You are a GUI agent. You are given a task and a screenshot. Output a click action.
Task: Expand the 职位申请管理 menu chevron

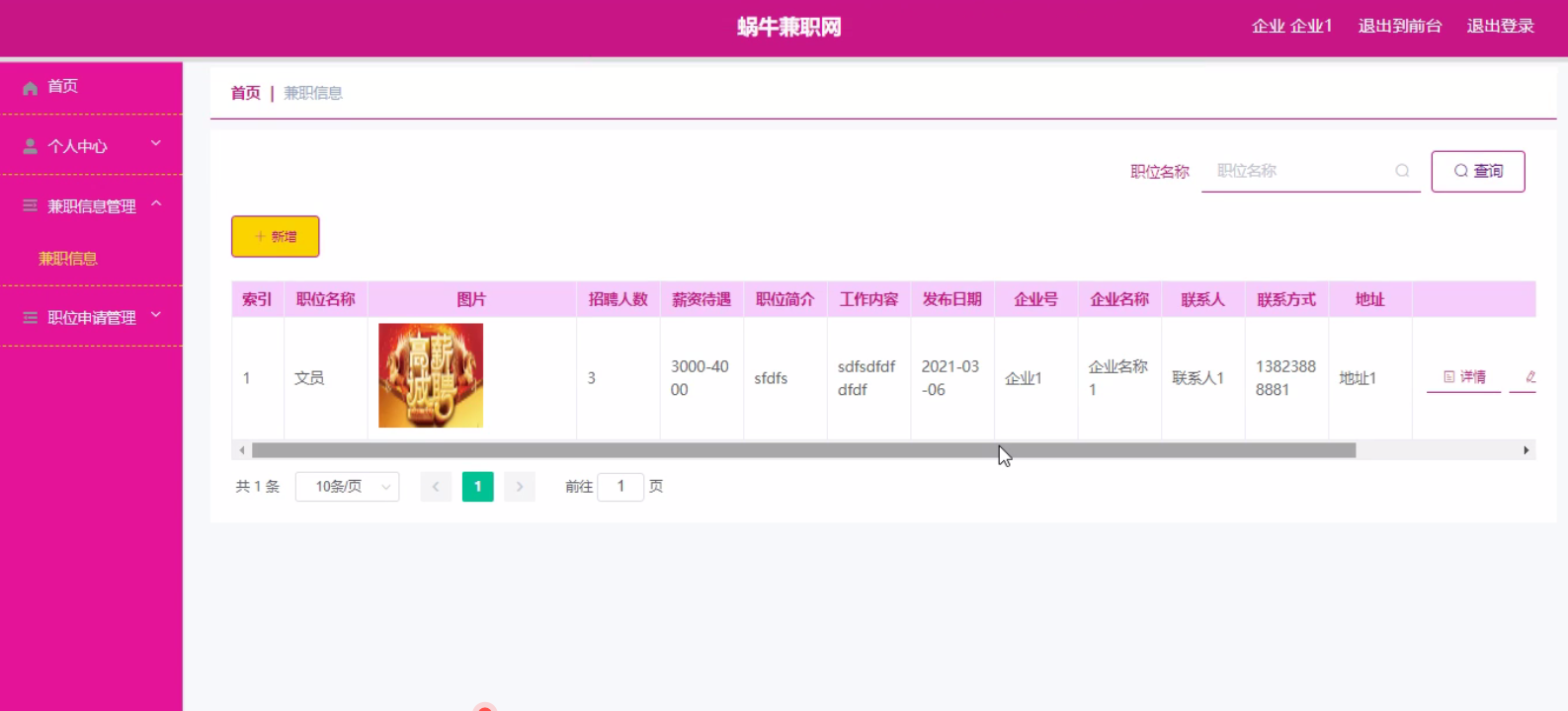point(156,316)
